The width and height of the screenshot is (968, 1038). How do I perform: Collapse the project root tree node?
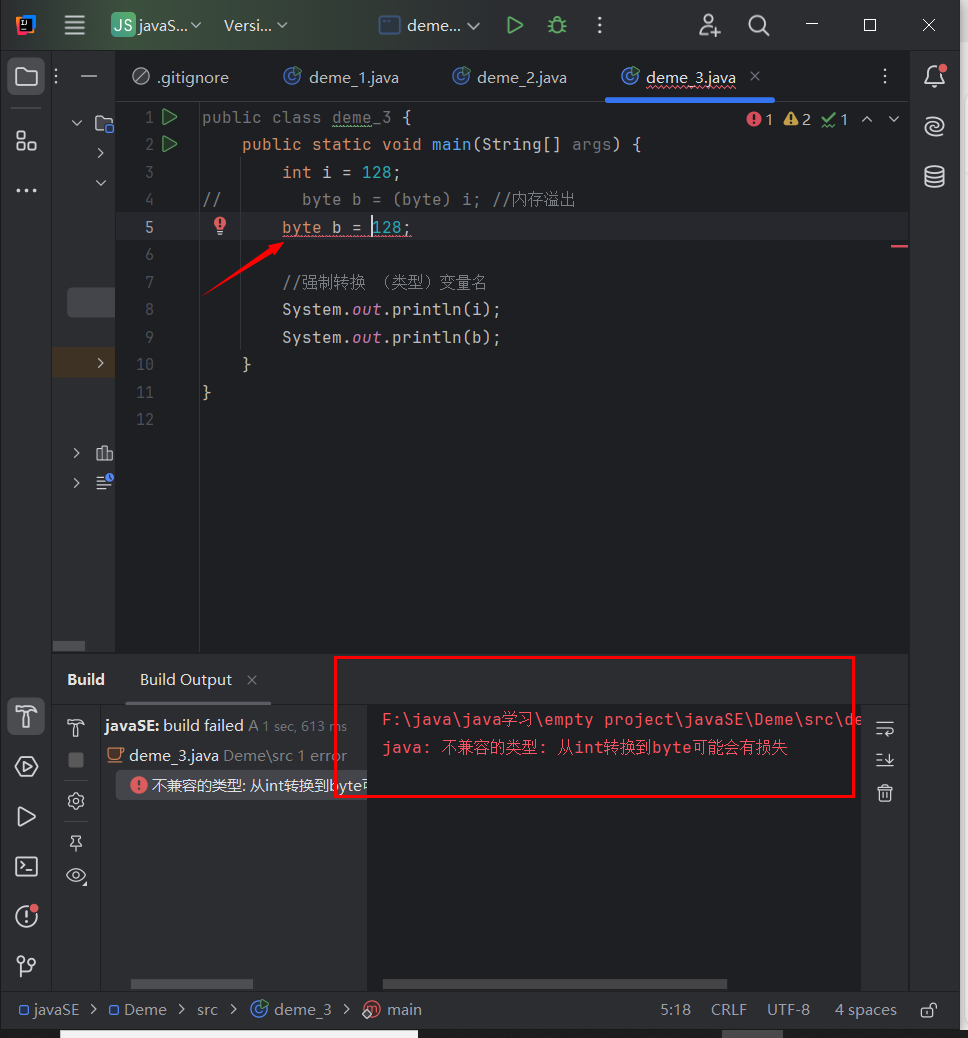tap(77, 122)
